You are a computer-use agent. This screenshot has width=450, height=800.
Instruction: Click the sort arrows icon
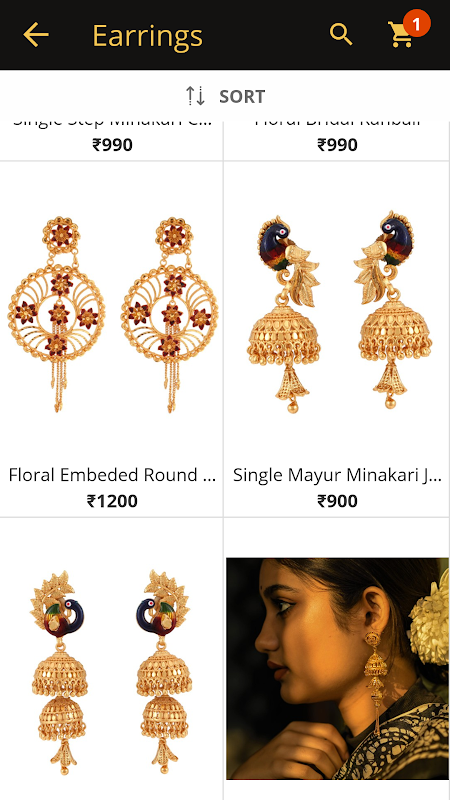[x=195, y=96]
